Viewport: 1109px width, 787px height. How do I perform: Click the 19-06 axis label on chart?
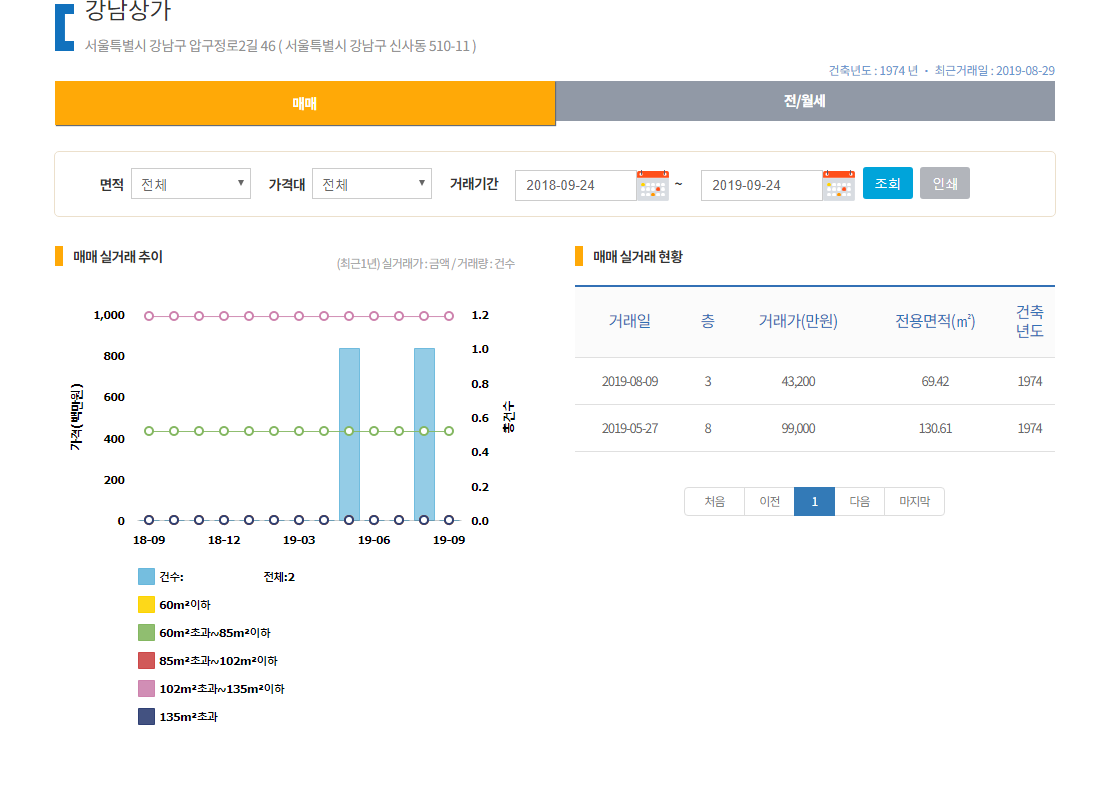[373, 540]
